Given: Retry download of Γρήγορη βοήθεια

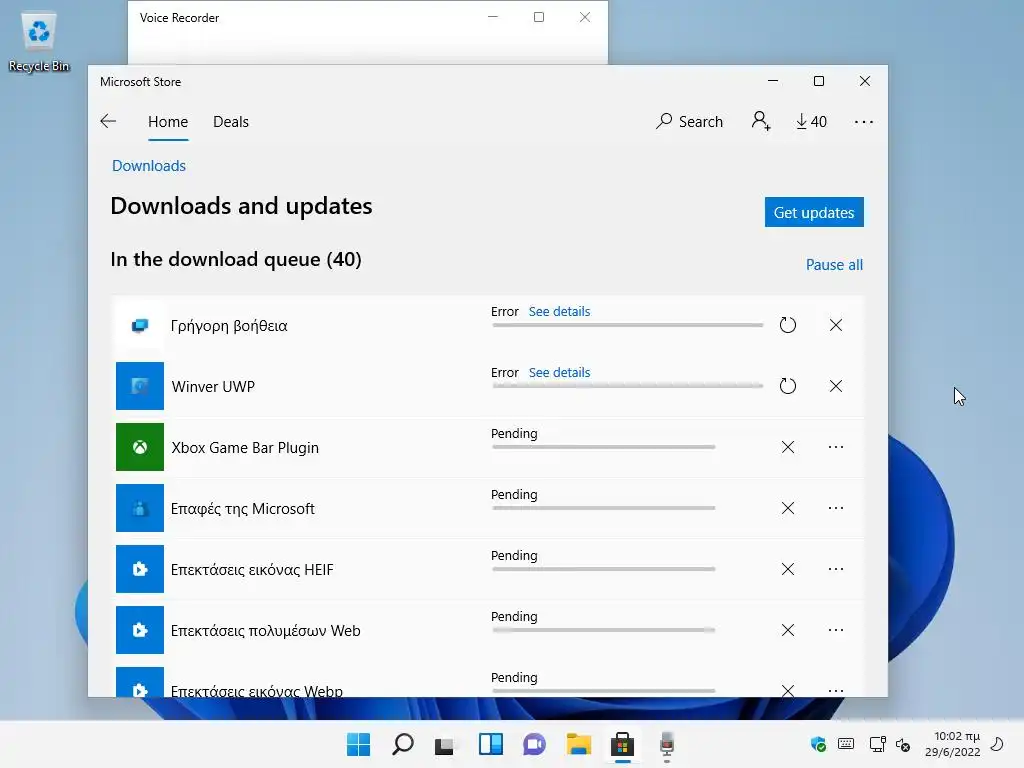Looking at the screenshot, I should coord(788,325).
